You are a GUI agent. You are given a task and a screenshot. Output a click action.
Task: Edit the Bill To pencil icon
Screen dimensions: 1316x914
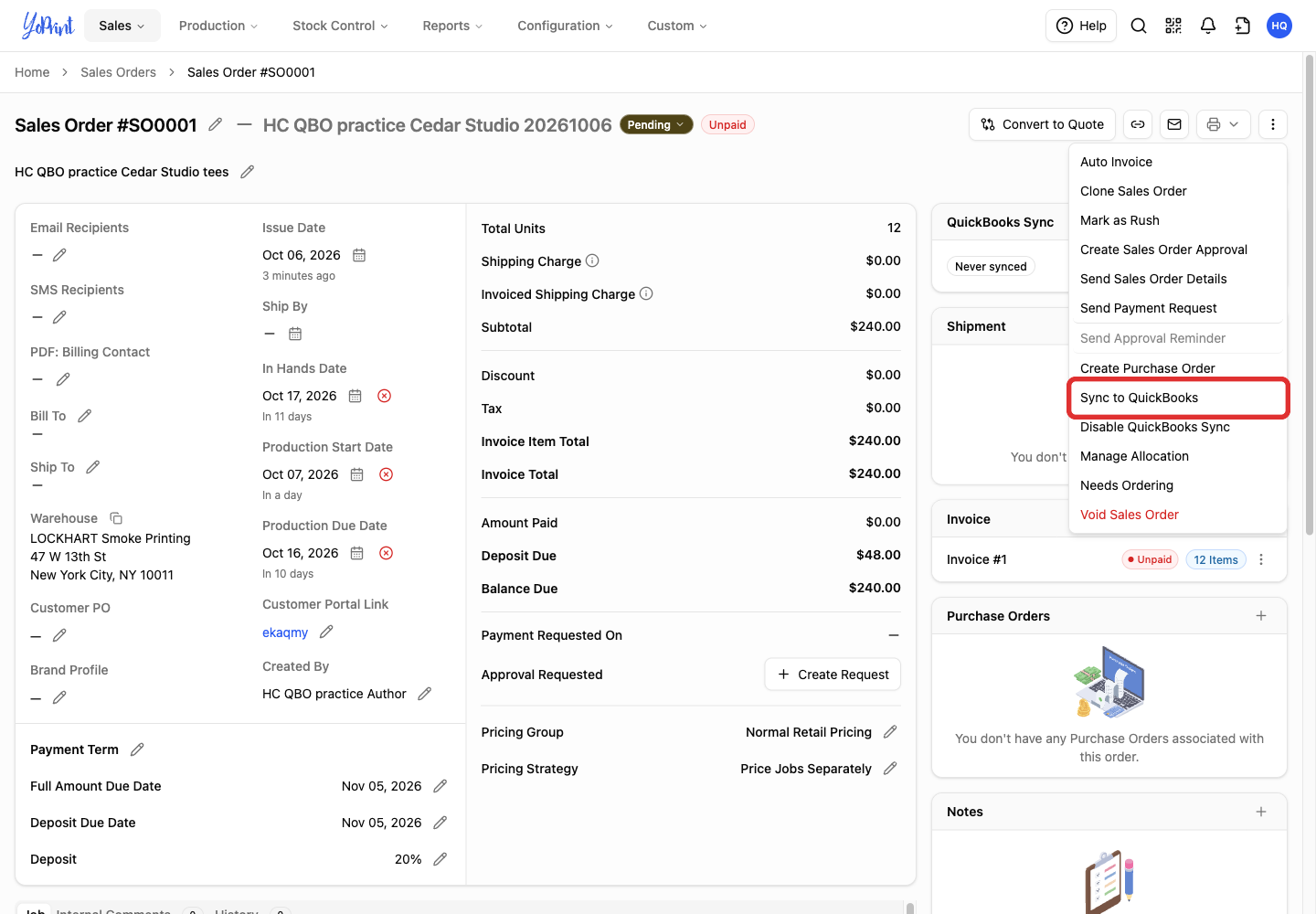85,416
